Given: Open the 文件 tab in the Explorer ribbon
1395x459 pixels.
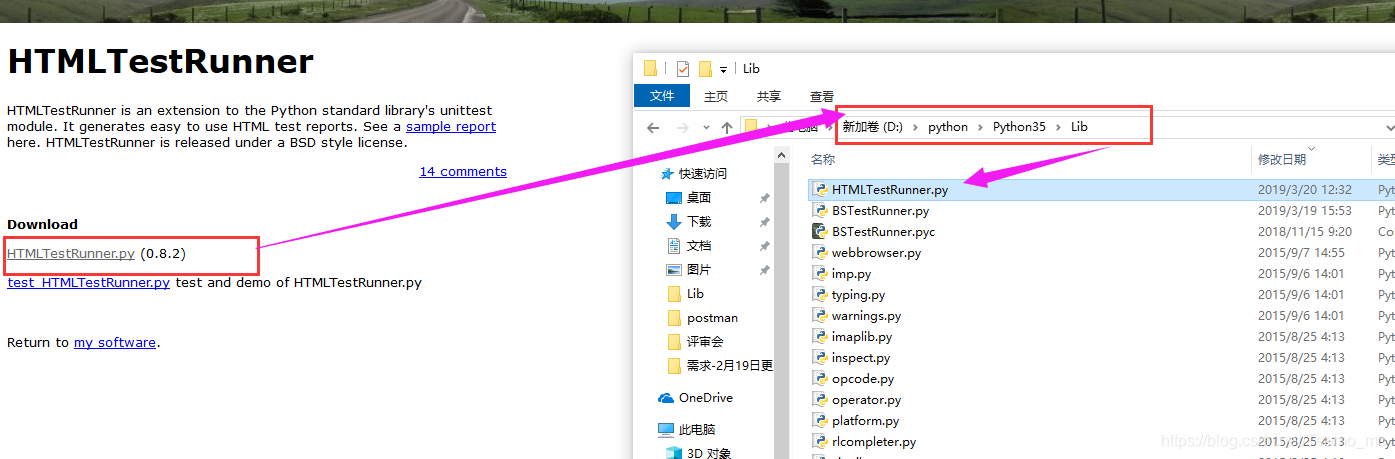Looking at the screenshot, I should [x=662, y=96].
